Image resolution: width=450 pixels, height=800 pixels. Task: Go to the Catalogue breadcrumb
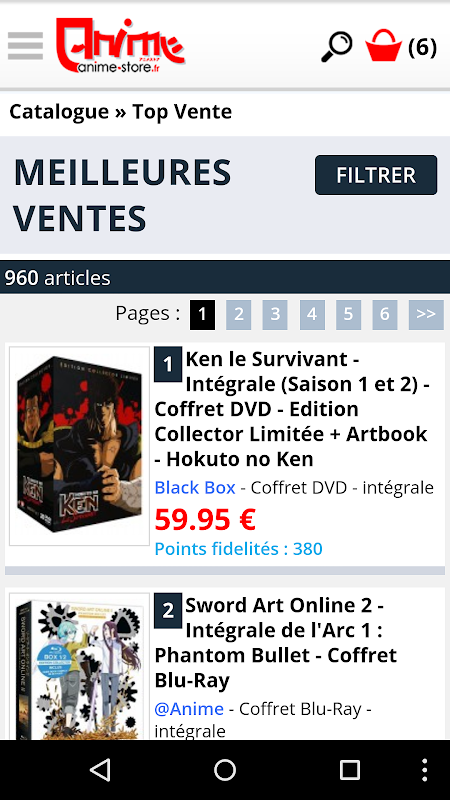[59, 112]
